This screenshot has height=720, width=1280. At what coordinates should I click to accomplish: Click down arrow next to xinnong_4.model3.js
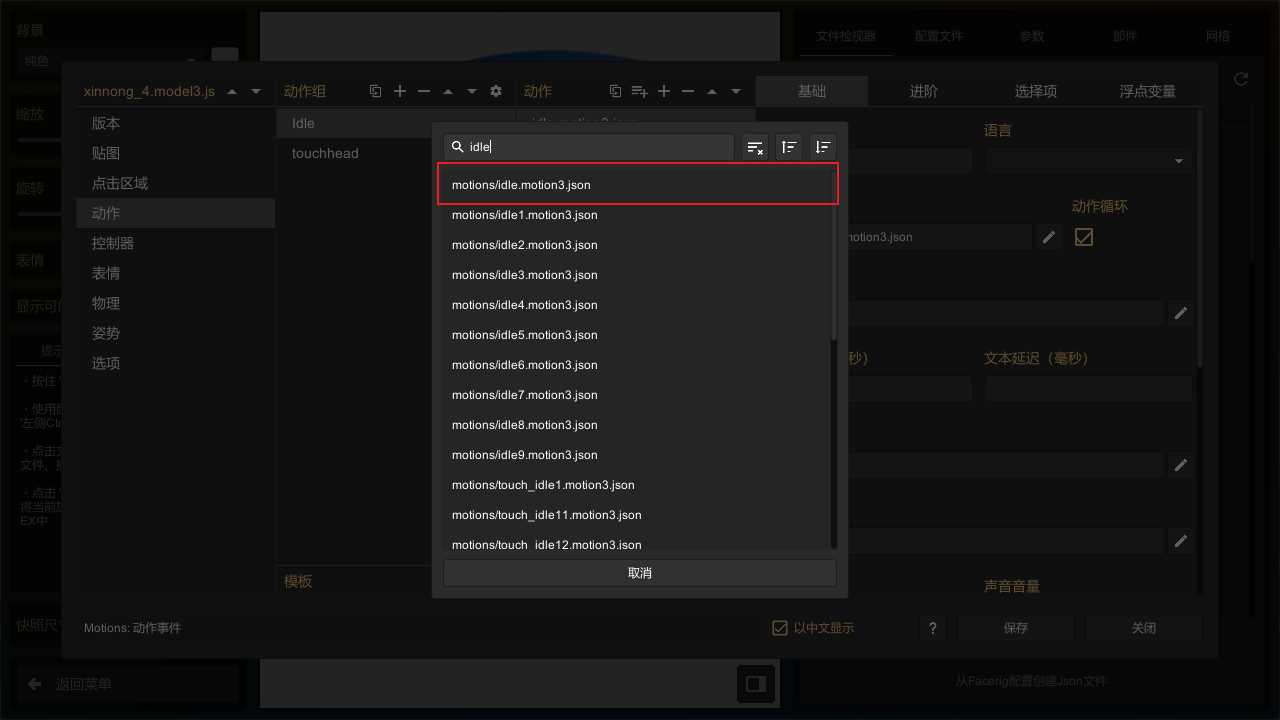click(x=256, y=91)
